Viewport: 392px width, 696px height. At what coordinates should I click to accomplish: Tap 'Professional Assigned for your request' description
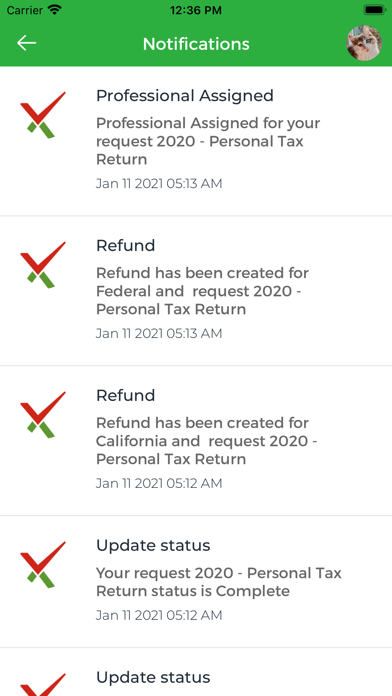(x=208, y=141)
